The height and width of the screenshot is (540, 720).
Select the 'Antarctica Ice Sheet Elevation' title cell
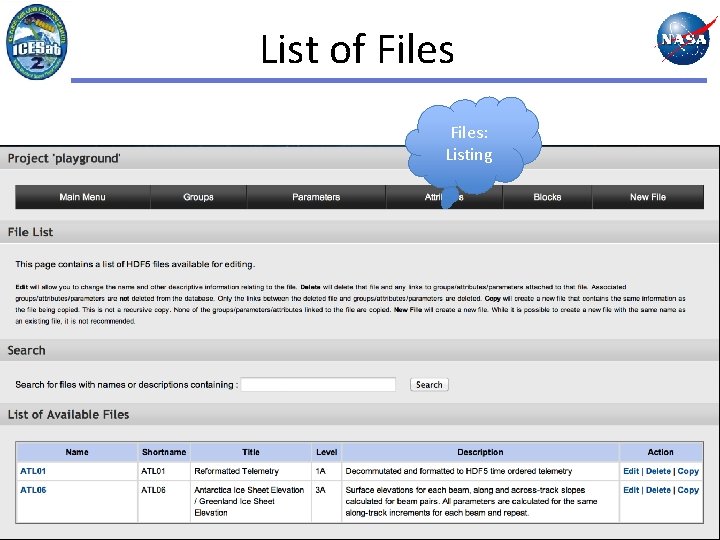249,501
